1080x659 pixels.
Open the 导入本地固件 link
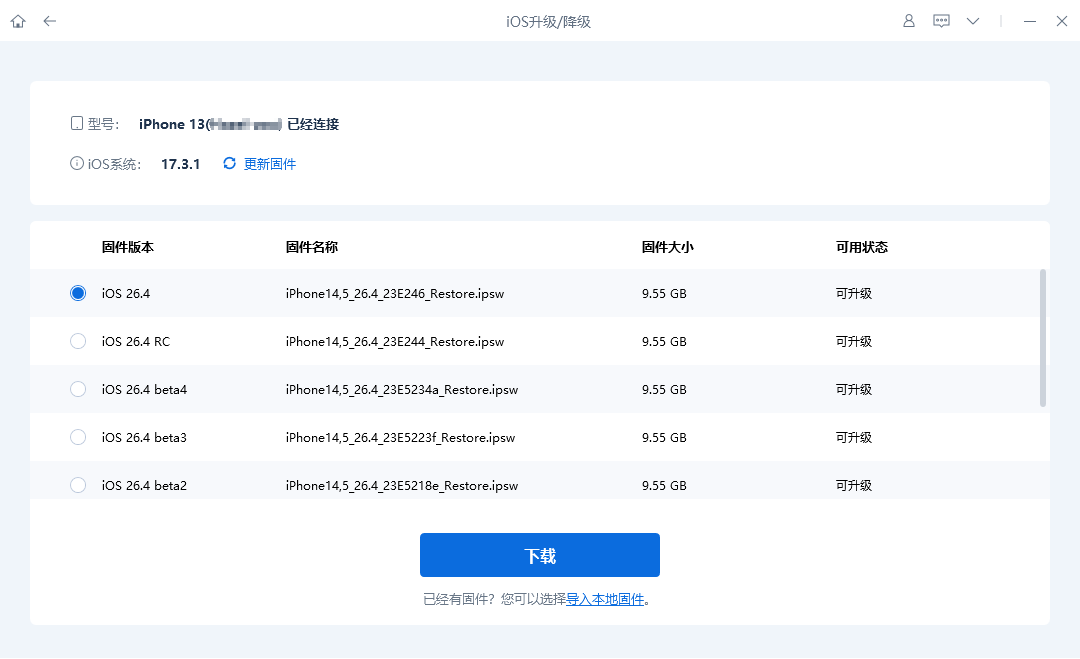pyautogui.click(x=607, y=598)
